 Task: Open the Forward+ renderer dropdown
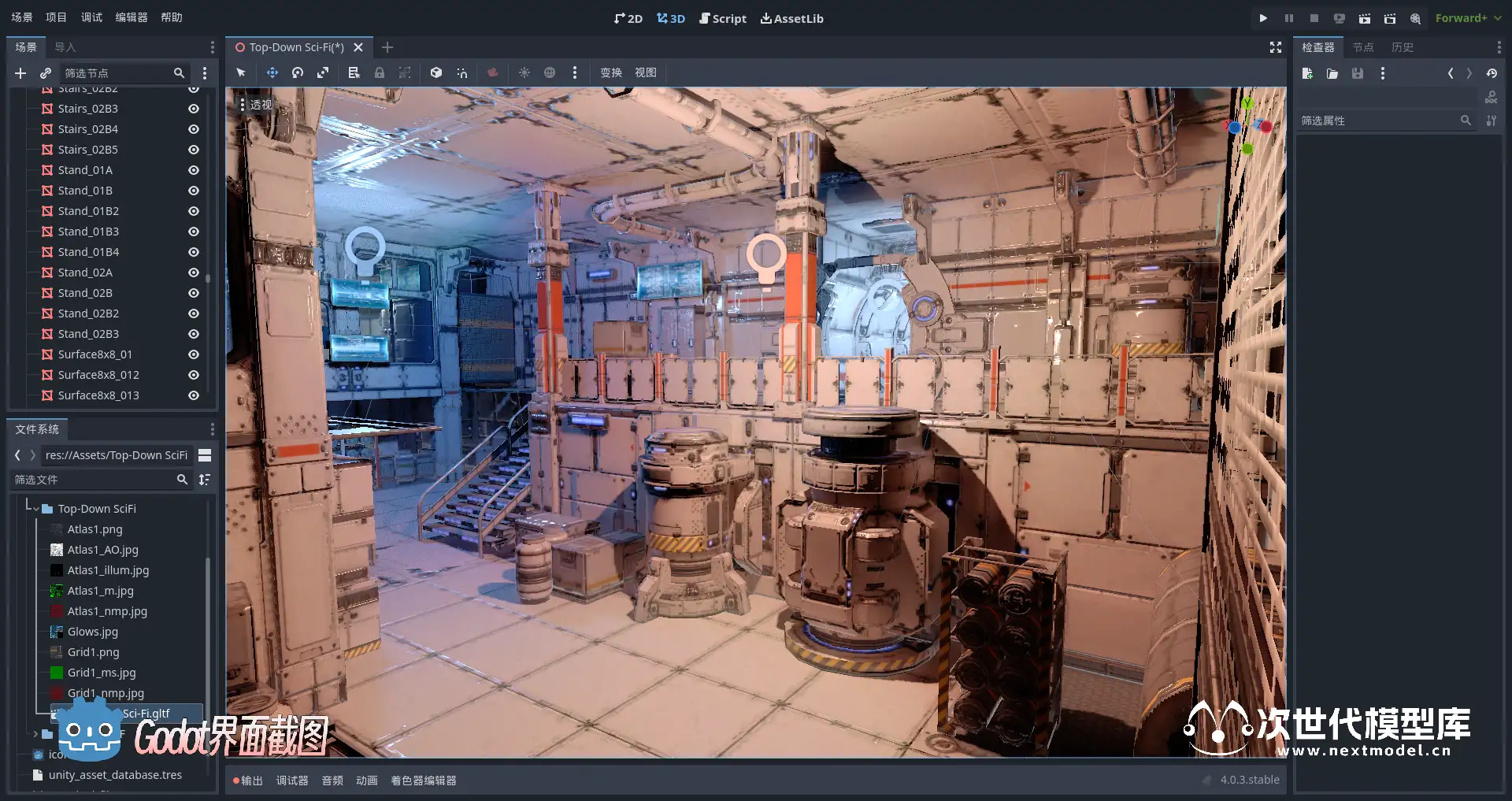pyautogui.click(x=1468, y=18)
